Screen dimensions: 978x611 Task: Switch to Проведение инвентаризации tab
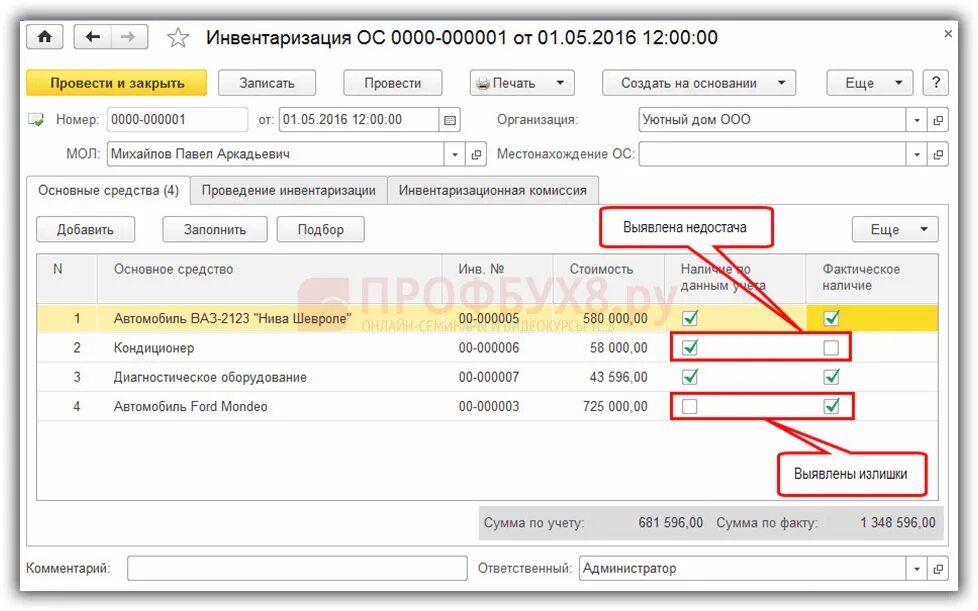(x=288, y=191)
